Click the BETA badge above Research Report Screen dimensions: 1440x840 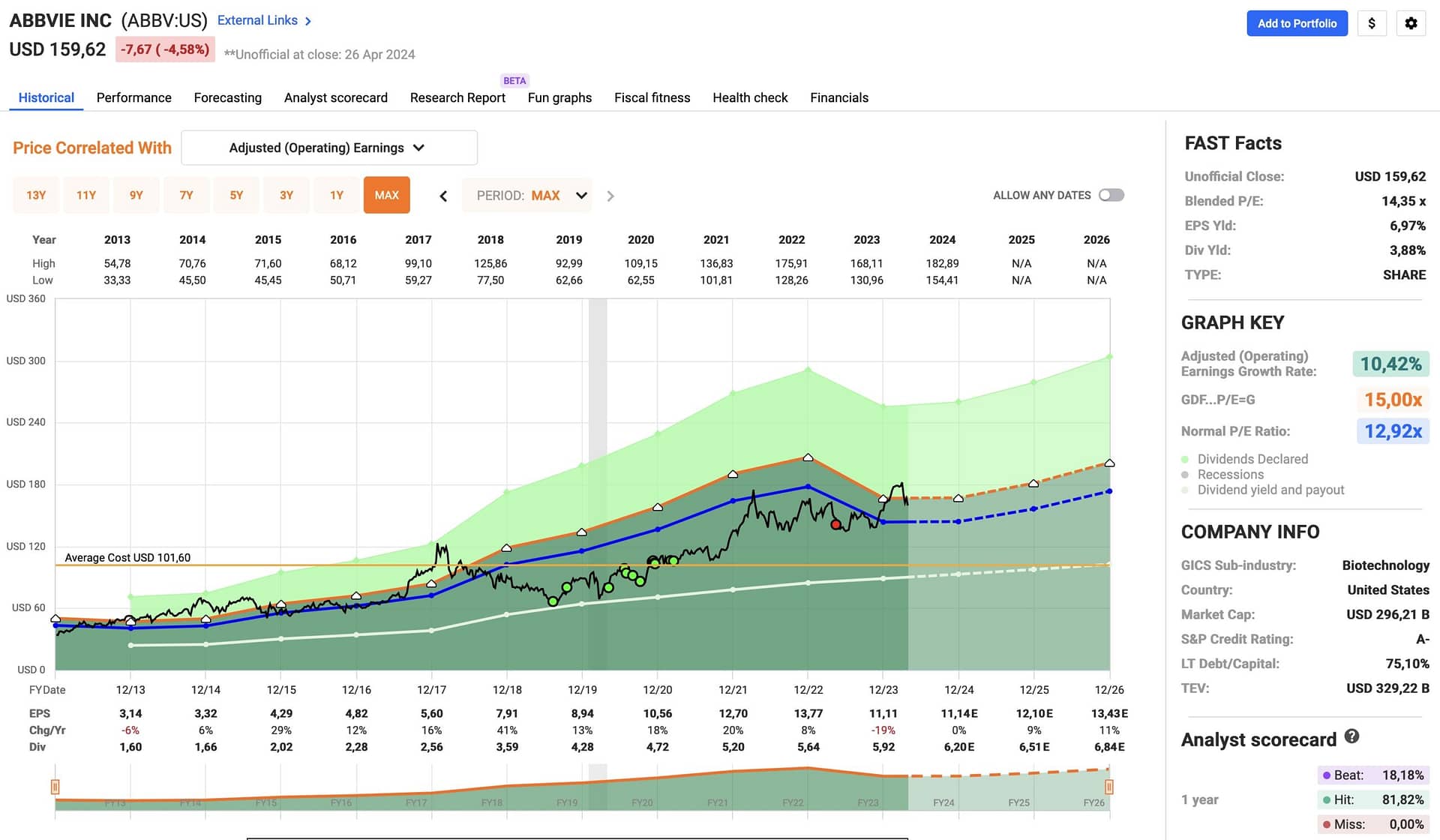[x=514, y=80]
